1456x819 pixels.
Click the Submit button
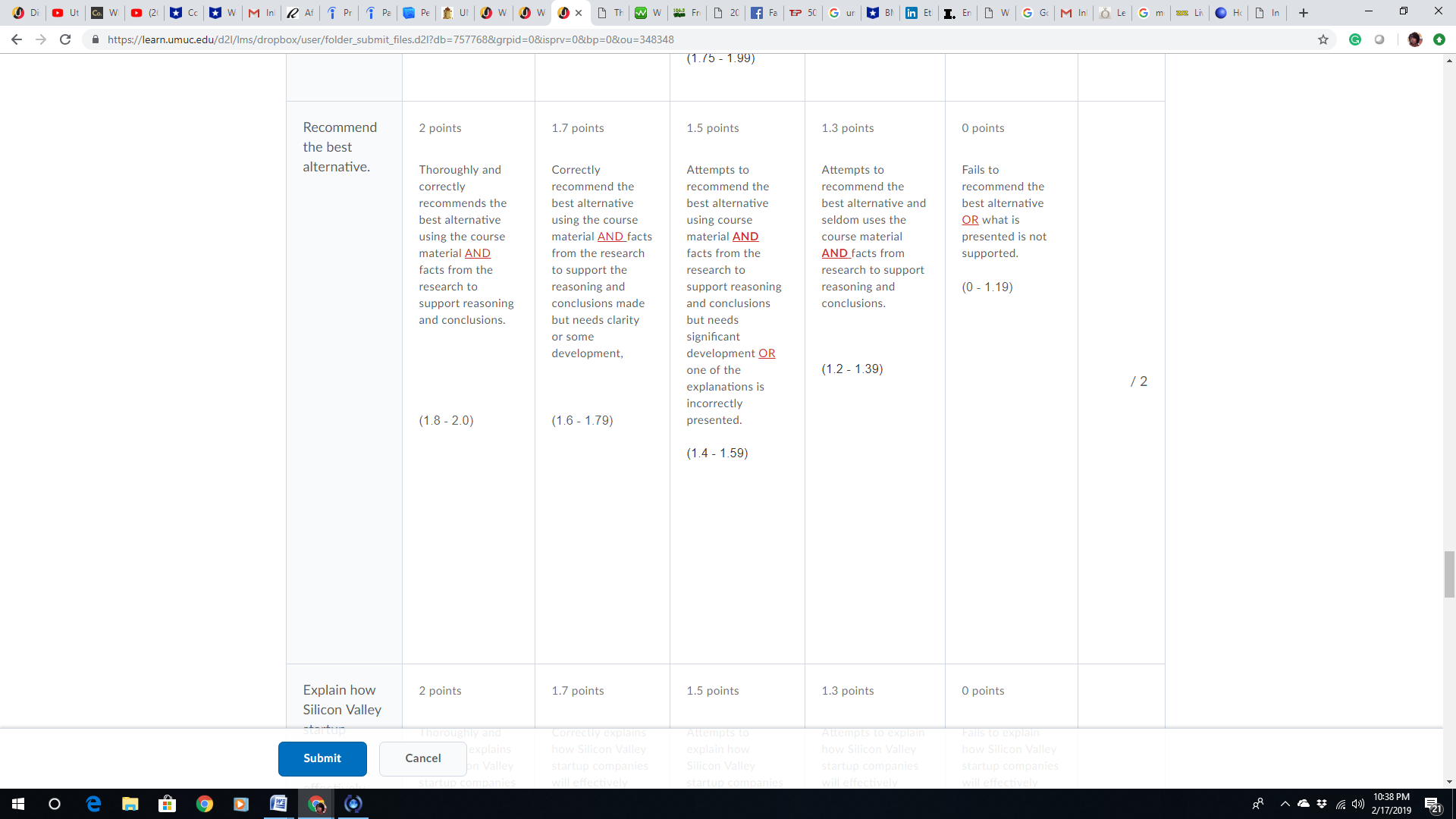322,758
